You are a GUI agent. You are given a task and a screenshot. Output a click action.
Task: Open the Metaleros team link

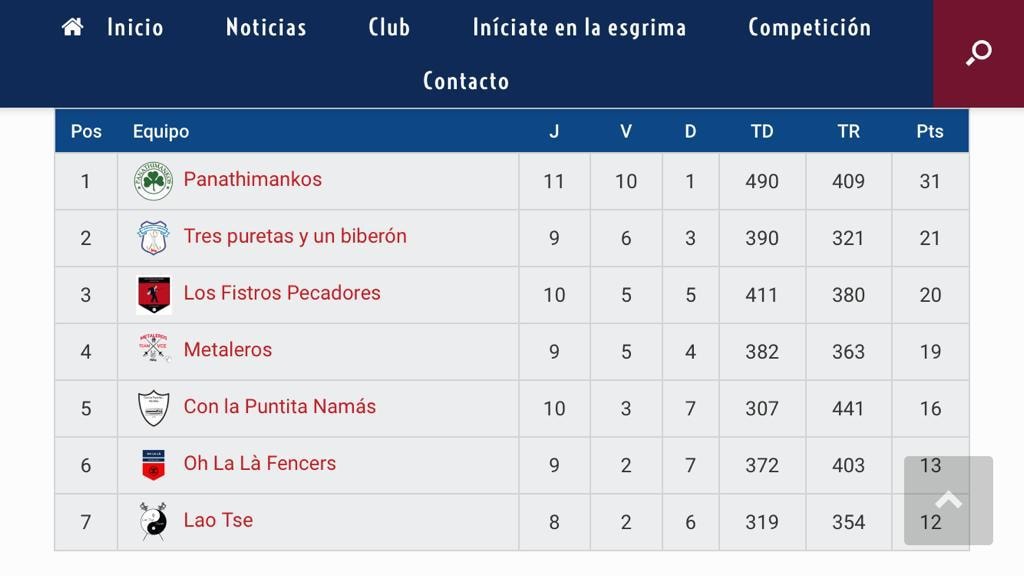(228, 350)
